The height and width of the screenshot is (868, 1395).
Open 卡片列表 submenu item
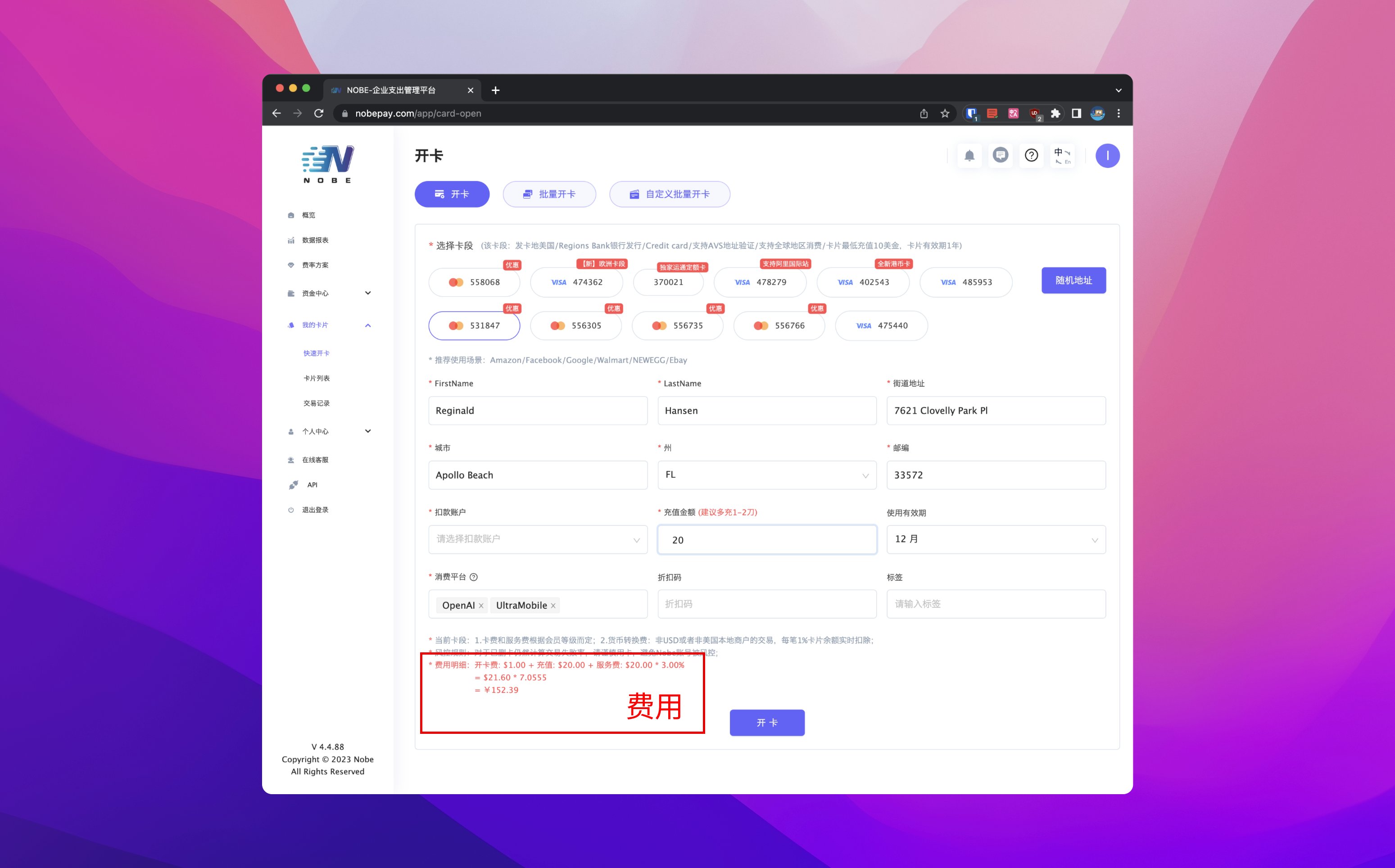click(316, 378)
